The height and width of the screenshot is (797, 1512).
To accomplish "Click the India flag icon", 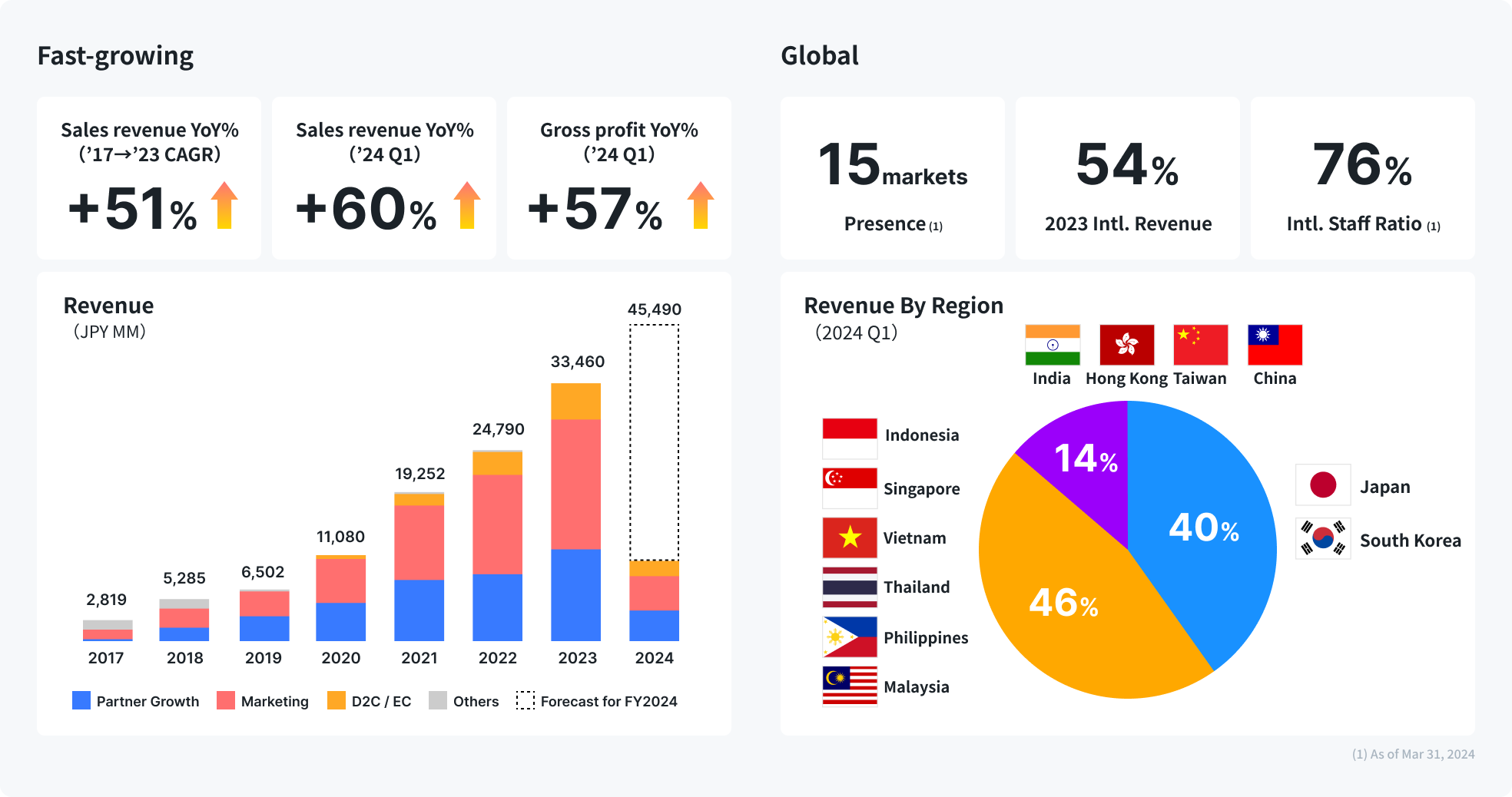I will coord(1052,345).
